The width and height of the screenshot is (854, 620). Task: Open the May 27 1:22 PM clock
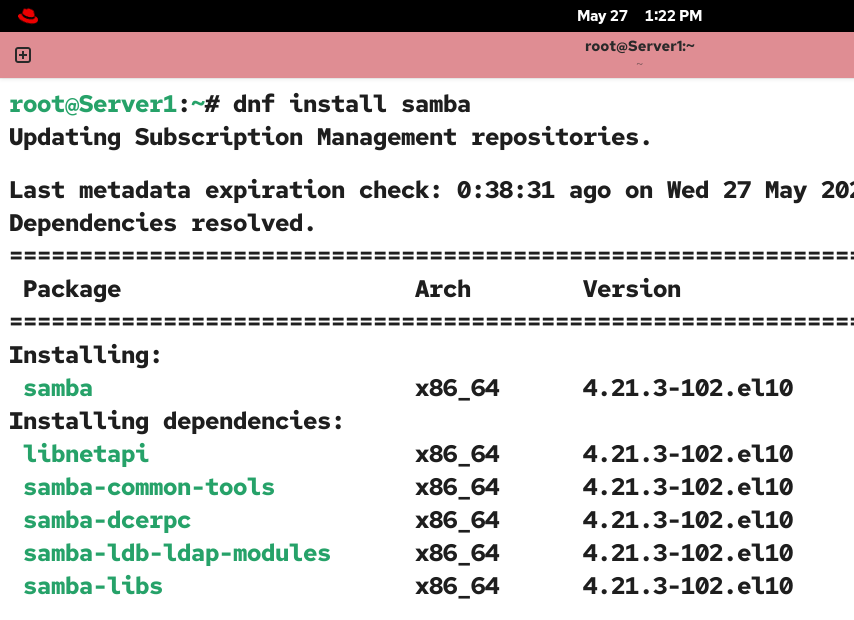click(x=639, y=16)
